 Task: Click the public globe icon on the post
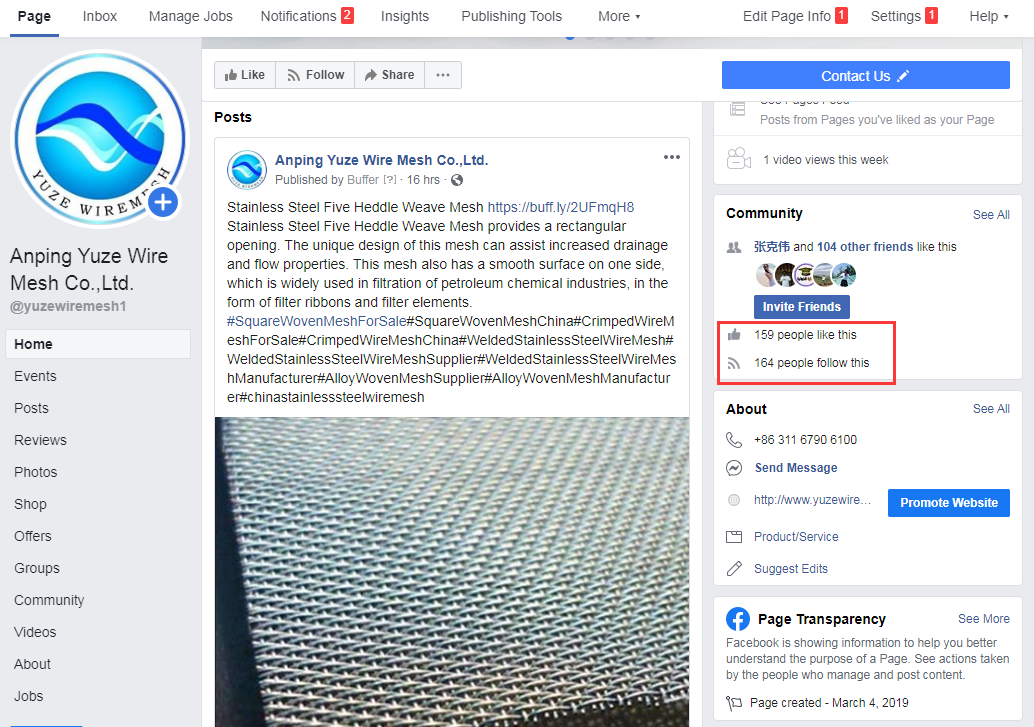point(457,180)
